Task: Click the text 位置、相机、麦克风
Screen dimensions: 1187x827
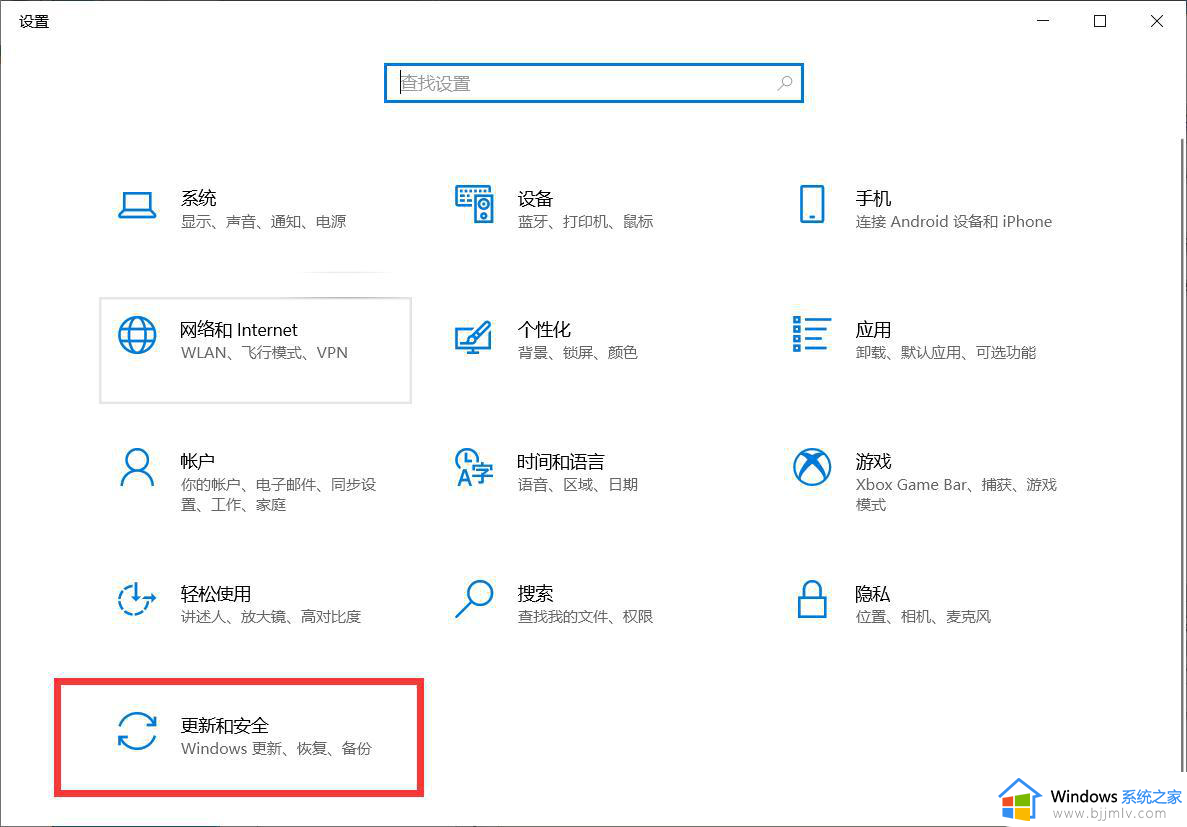Action: (x=923, y=616)
